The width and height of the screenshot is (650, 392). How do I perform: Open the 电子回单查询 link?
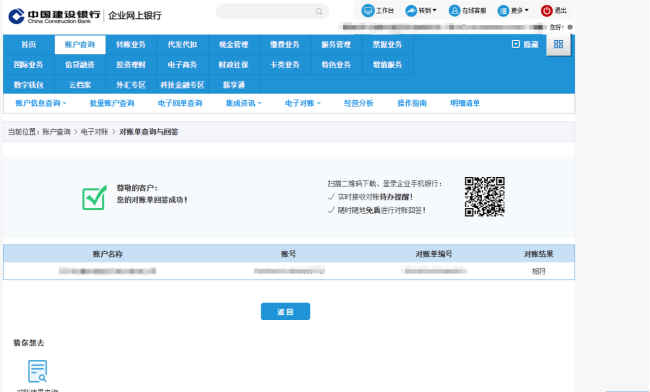coord(180,103)
